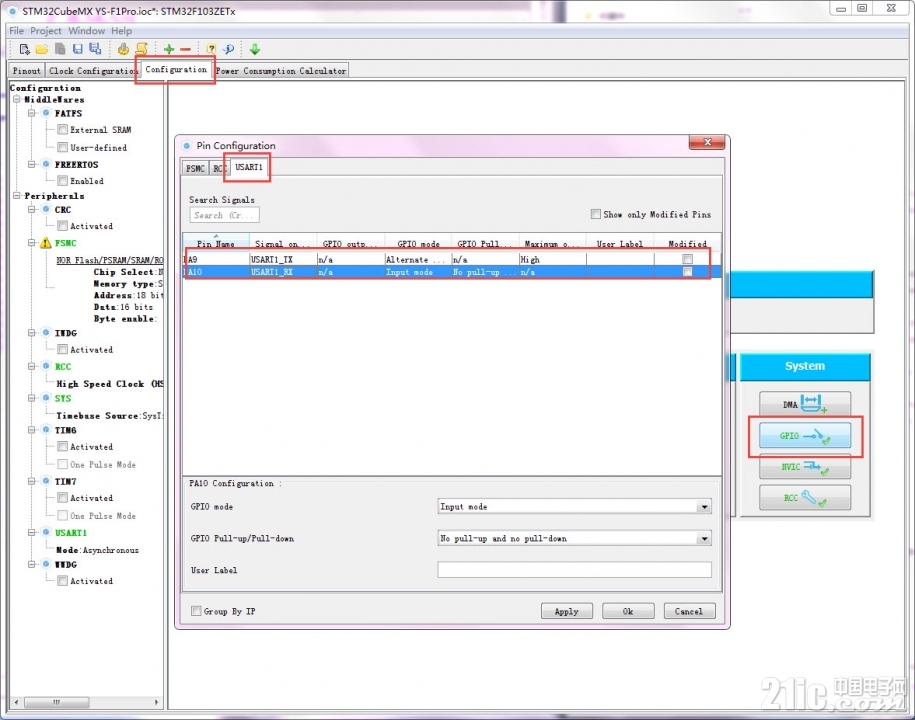Screen dimensions: 915x720
Task: Tick the CRC Activated checkbox
Action: coord(62,226)
